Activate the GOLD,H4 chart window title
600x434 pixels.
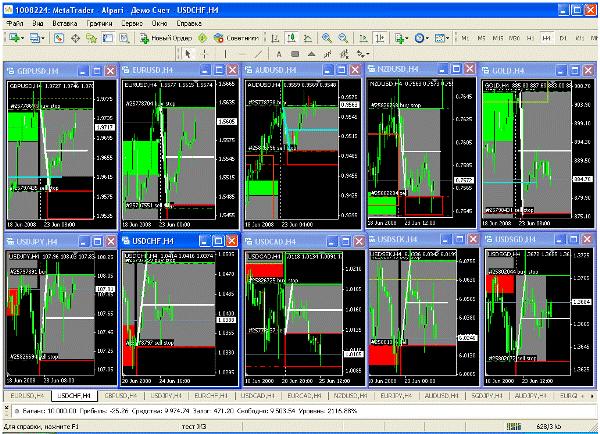point(508,70)
